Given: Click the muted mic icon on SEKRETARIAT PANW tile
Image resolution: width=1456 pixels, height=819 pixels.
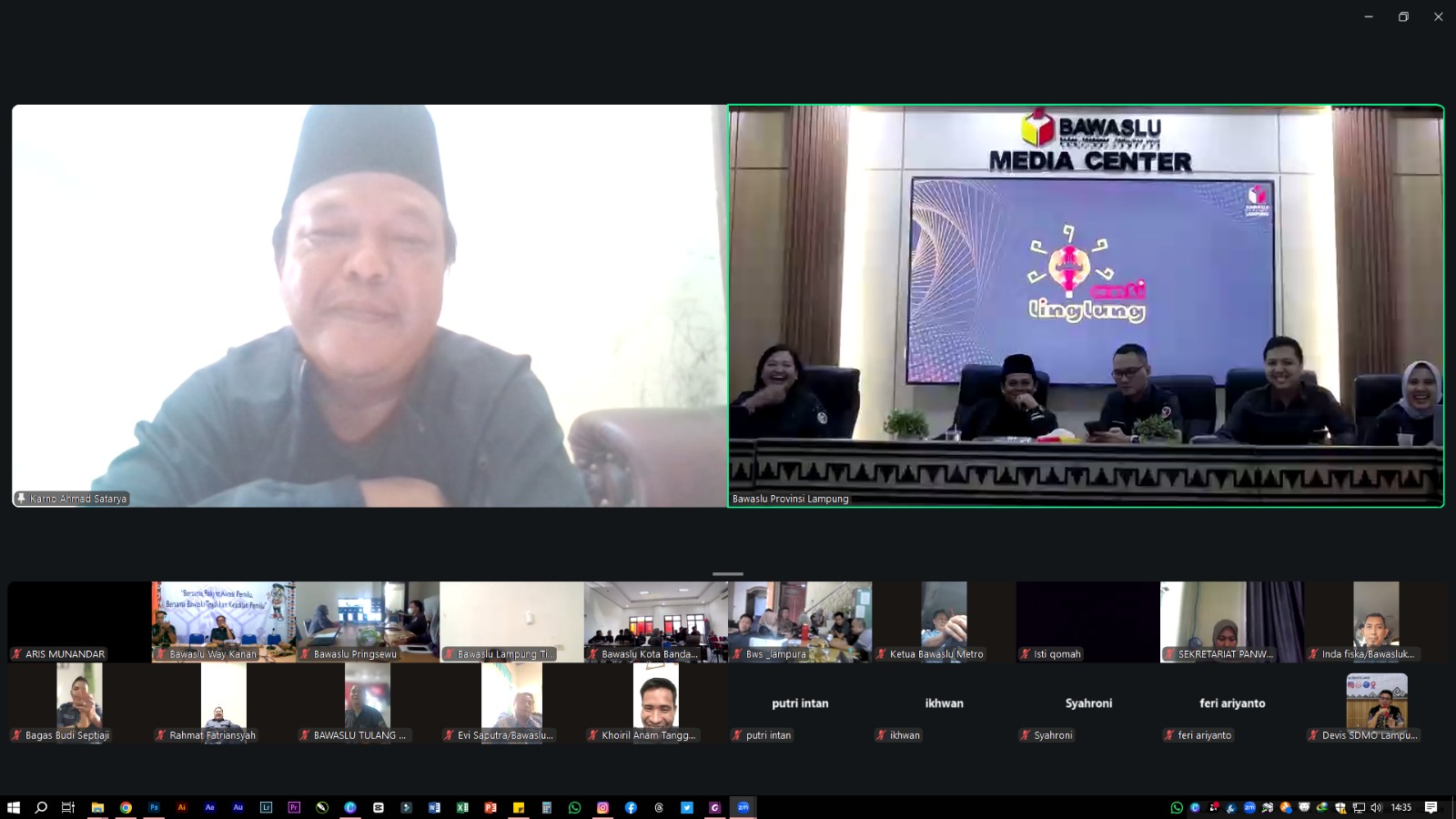Looking at the screenshot, I should click(1169, 654).
